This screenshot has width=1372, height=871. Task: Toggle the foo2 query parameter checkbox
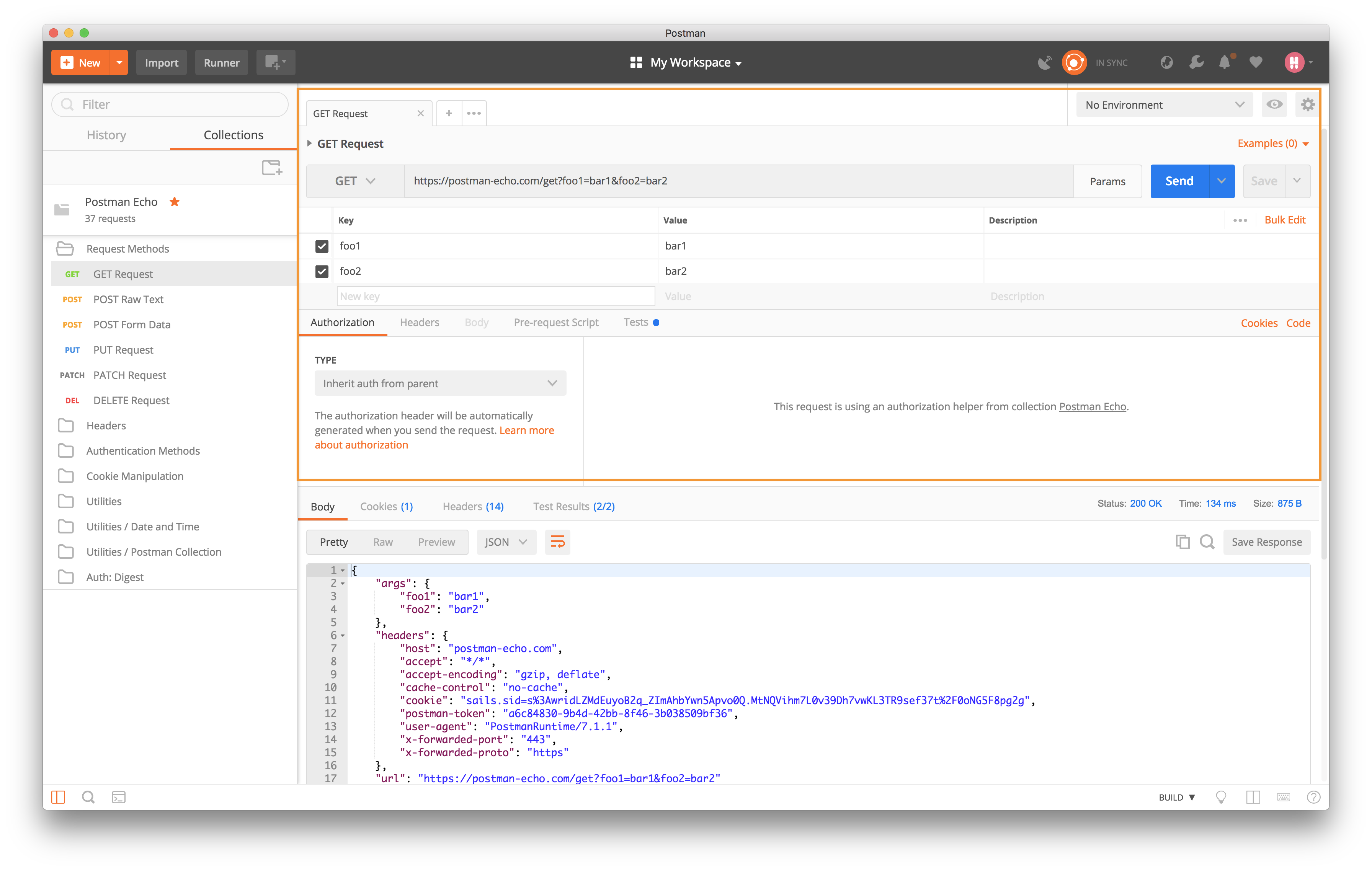pyautogui.click(x=321, y=271)
